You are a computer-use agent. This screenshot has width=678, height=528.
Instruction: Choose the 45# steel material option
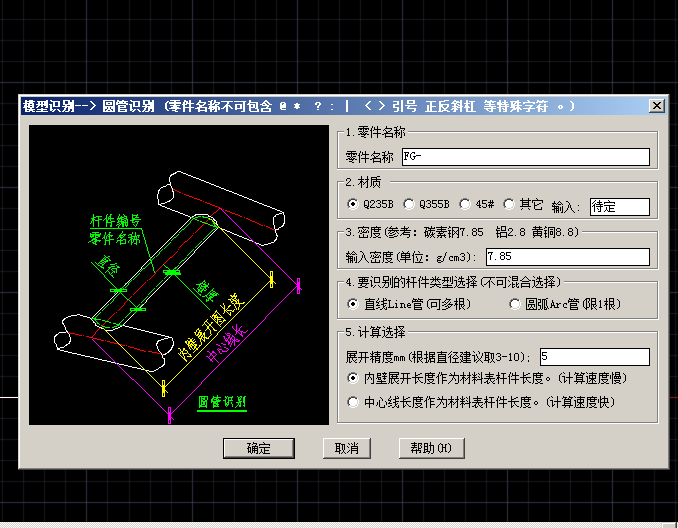click(465, 205)
